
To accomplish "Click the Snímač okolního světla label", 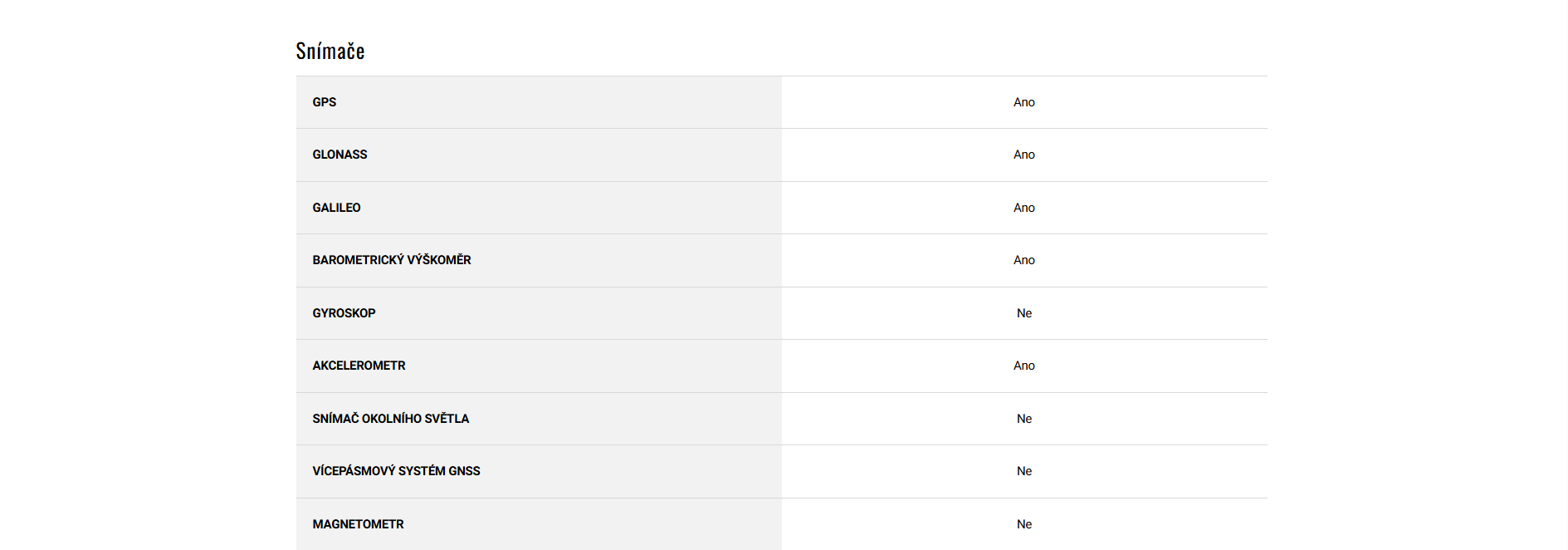I will (391, 419).
